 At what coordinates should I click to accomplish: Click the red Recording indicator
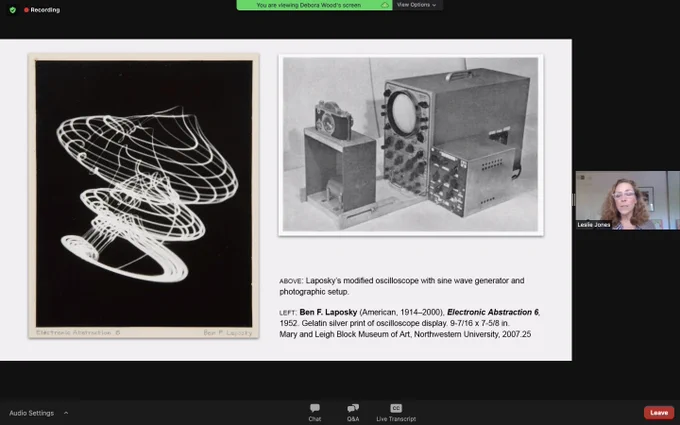tap(42, 10)
